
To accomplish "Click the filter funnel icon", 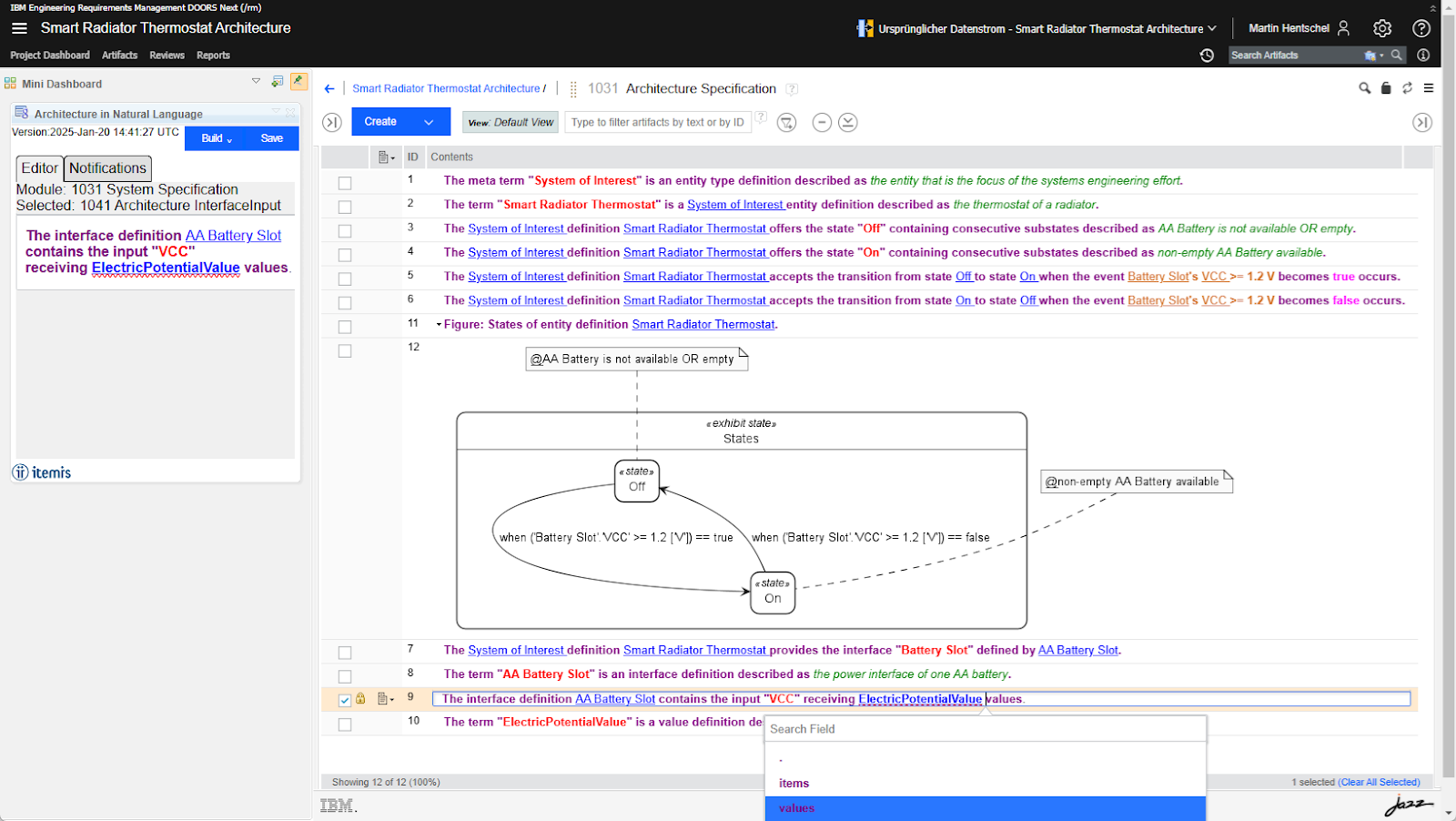I will 787,122.
